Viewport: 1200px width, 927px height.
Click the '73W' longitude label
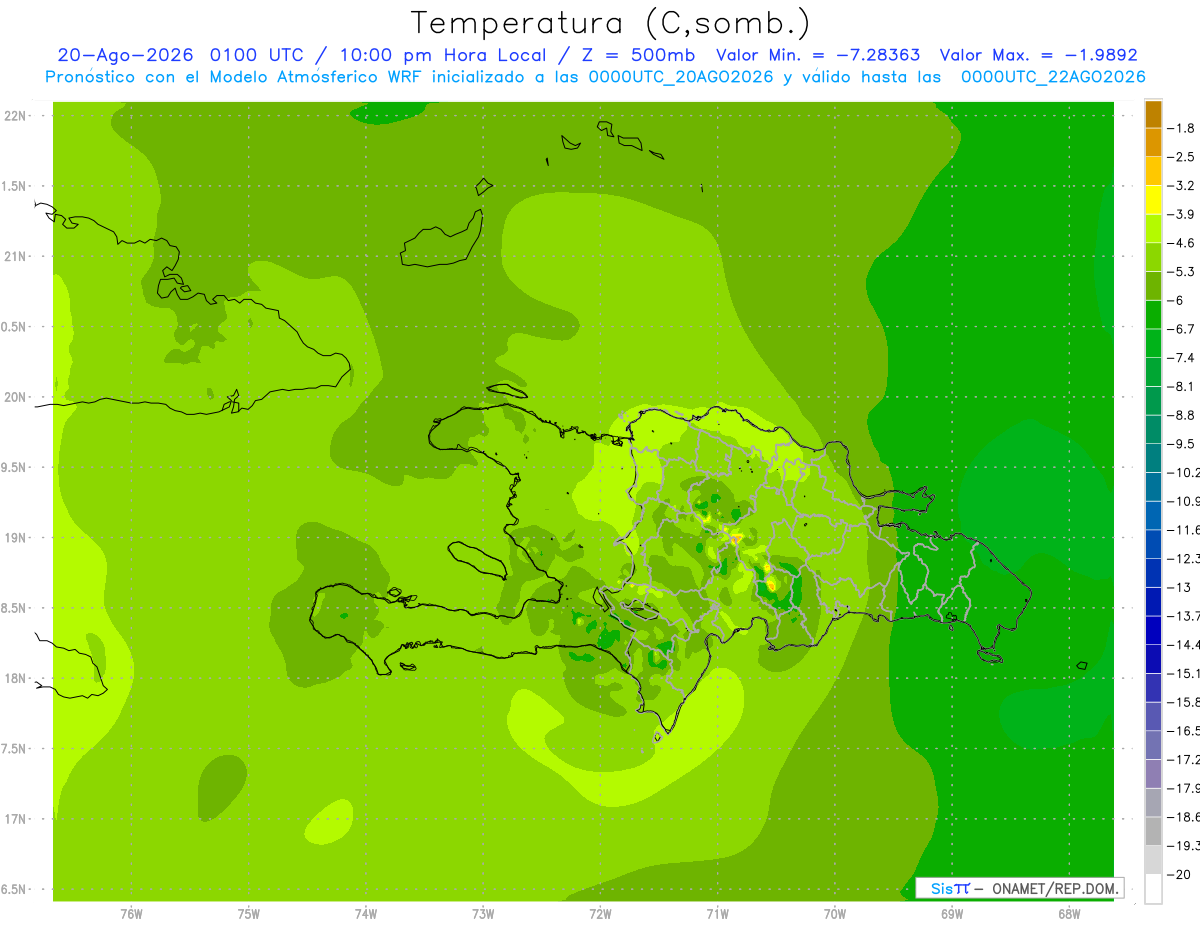point(483,914)
